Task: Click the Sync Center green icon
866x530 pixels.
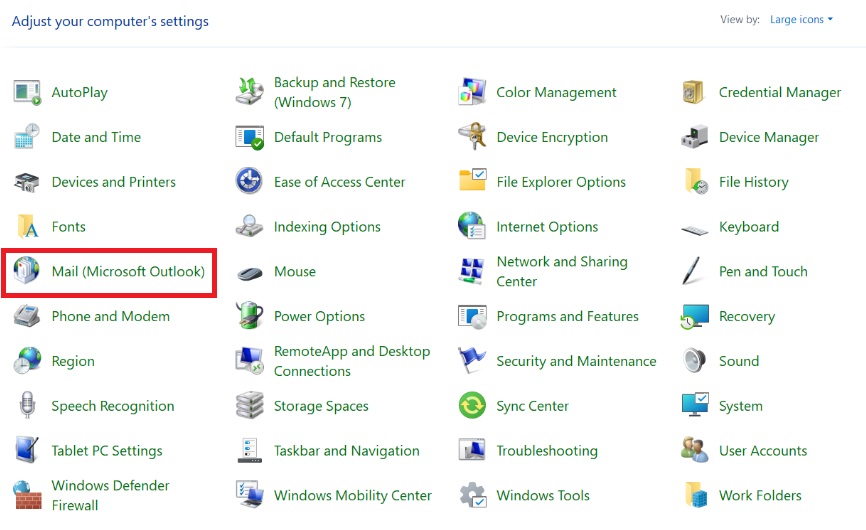Action: (472, 407)
